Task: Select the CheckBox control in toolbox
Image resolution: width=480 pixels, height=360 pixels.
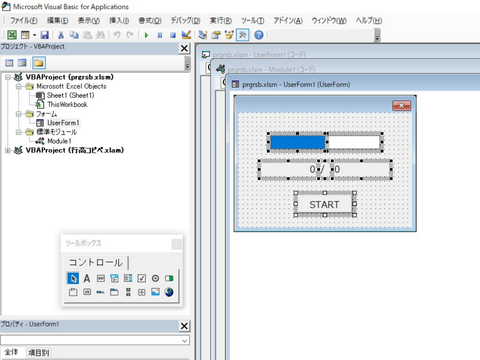Action: pos(142,278)
